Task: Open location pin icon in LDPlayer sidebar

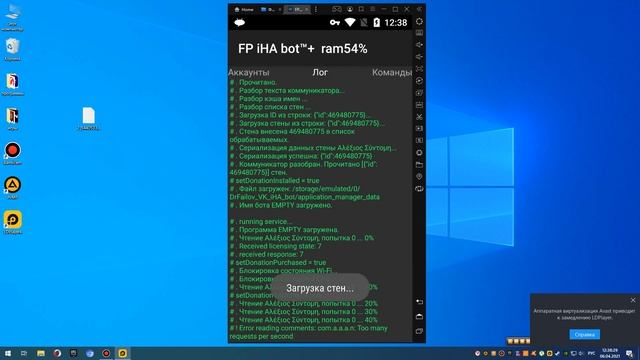Action: click(419, 176)
